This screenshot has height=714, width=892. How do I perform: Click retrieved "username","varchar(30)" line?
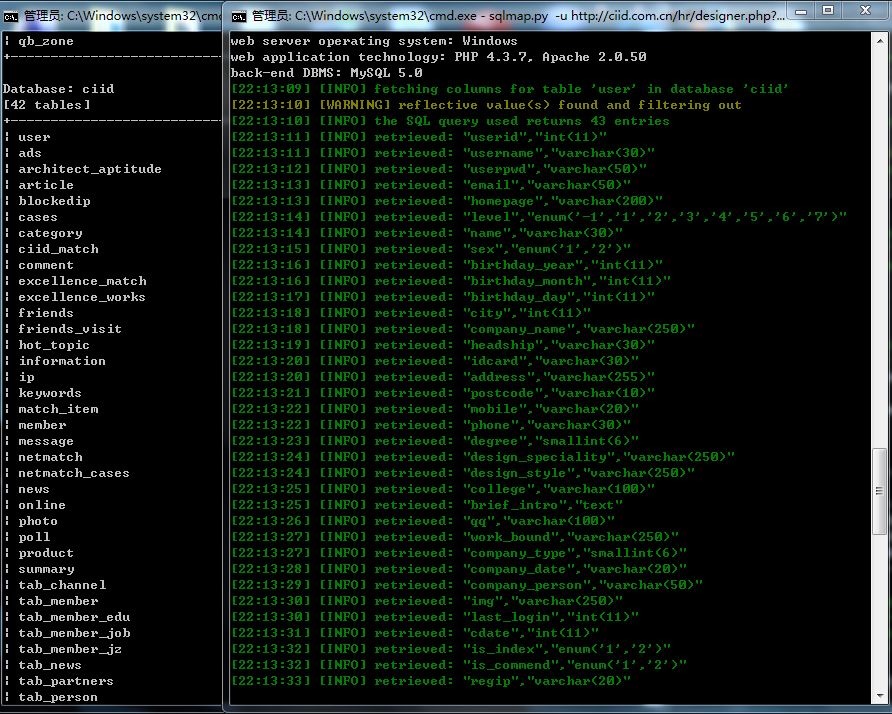(443, 153)
